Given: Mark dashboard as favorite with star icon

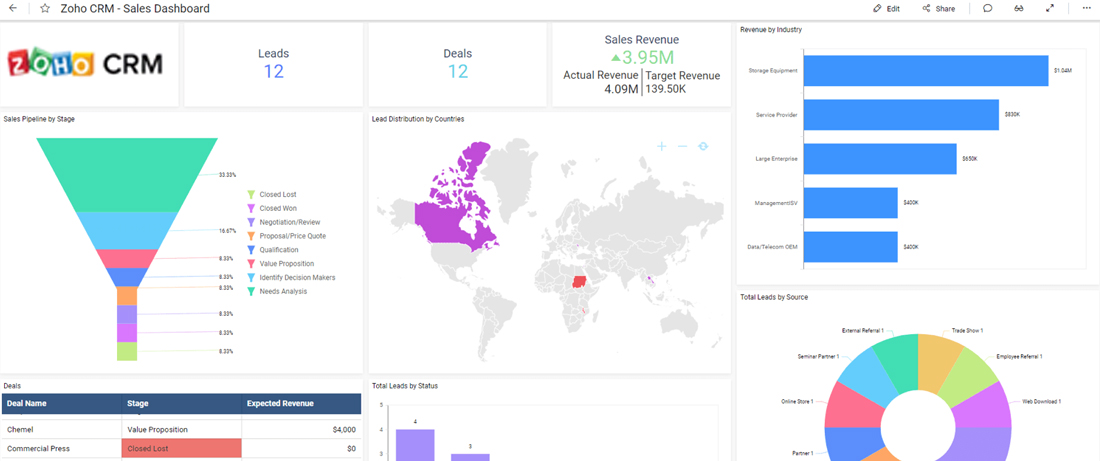Looking at the screenshot, I should (x=45, y=9).
